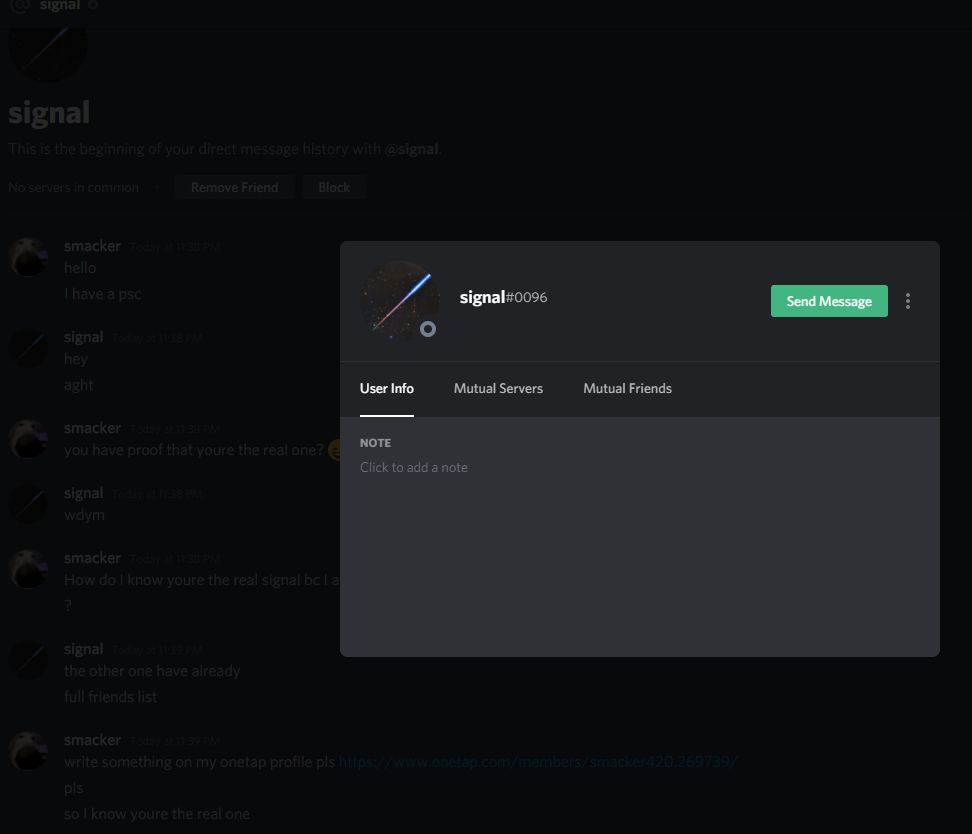Screen dimensions: 972x834
Task: Open the Mutual Servers tab
Action: (x=498, y=388)
